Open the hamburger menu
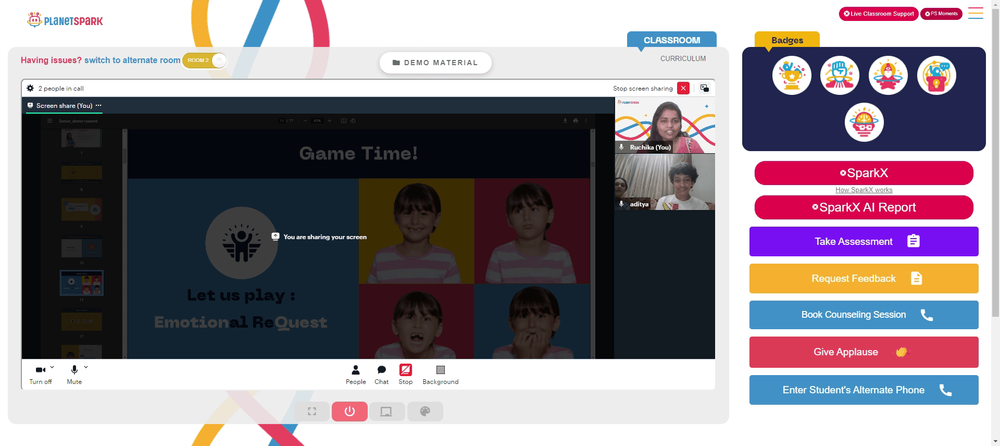 pyautogui.click(x=976, y=13)
